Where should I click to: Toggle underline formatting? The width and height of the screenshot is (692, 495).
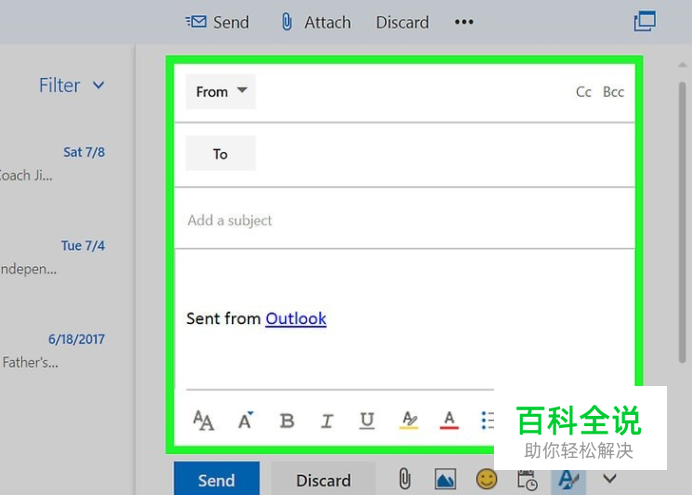tap(367, 420)
